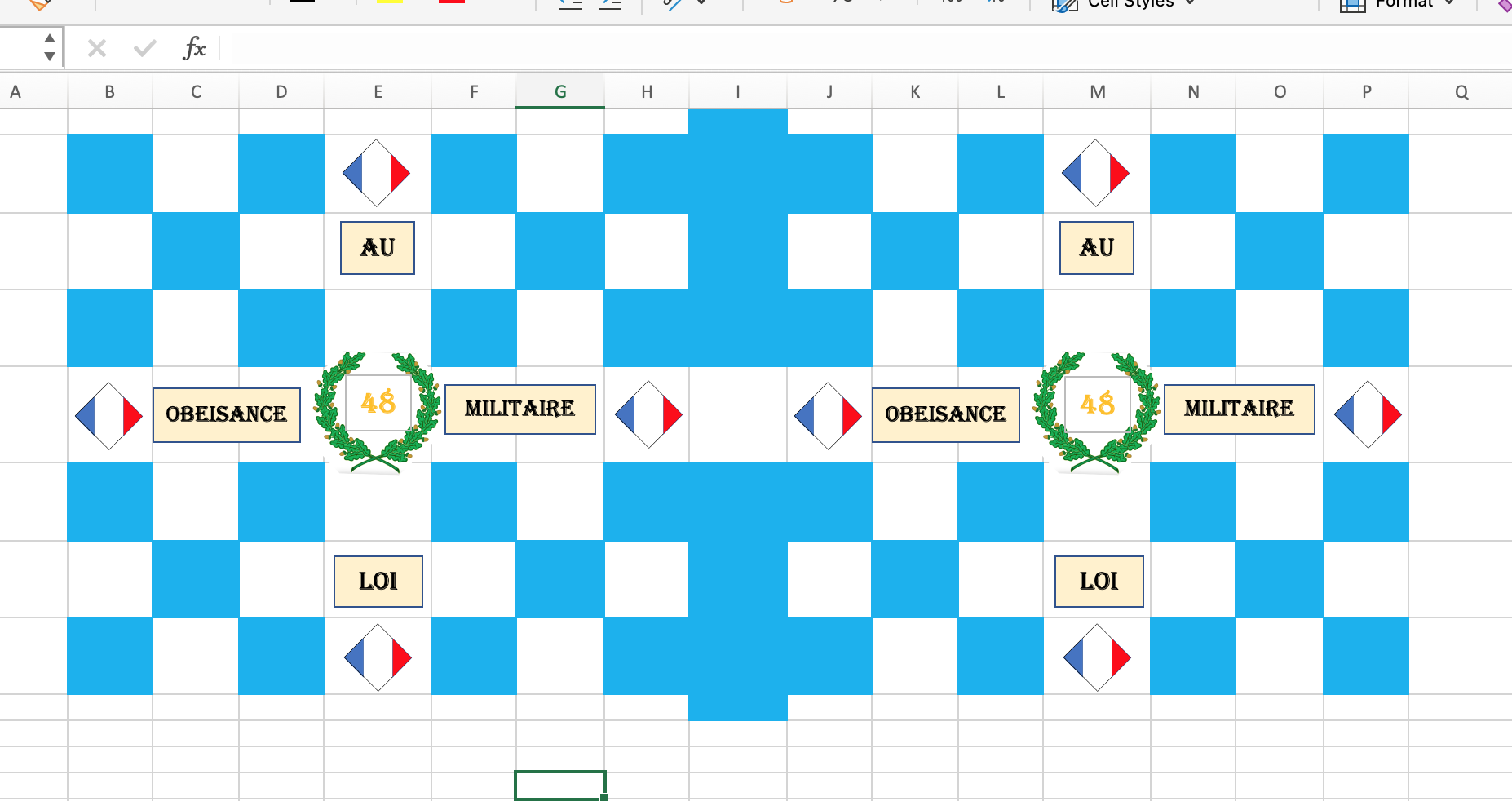Screen dimensions: 1512x801
Task: Select the MILITAIRE text box in columns F-G
Action: (520, 409)
